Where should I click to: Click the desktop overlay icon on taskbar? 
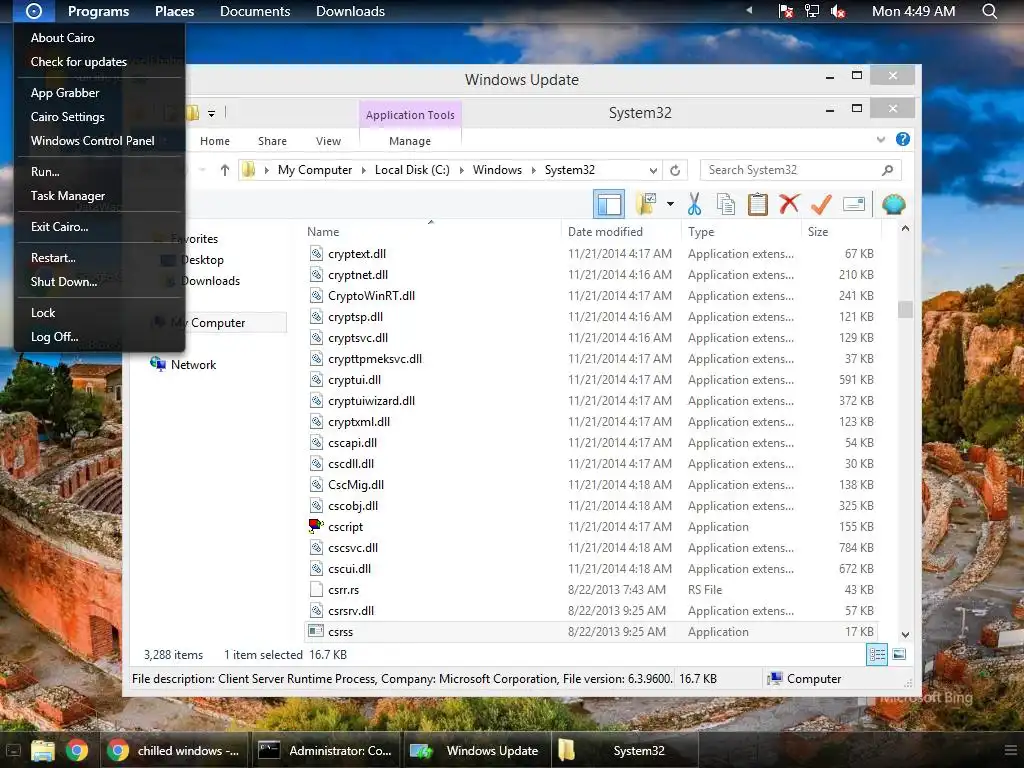[12, 751]
